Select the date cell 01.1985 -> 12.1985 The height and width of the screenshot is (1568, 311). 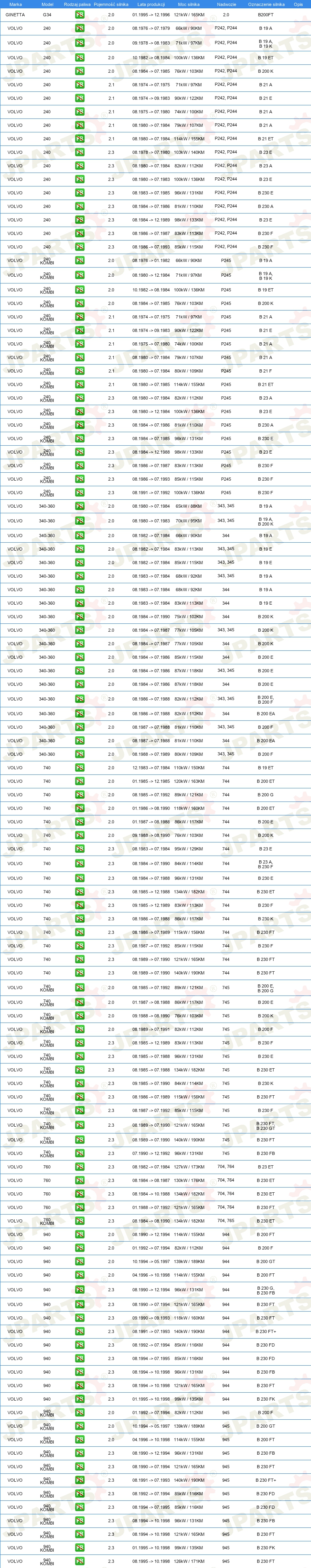(151, 782)
